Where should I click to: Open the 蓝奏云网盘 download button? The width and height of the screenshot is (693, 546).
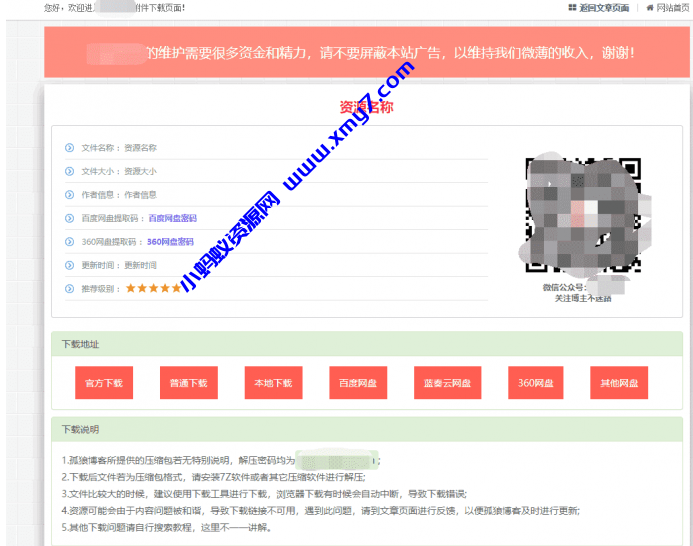(x=447, y=383)
